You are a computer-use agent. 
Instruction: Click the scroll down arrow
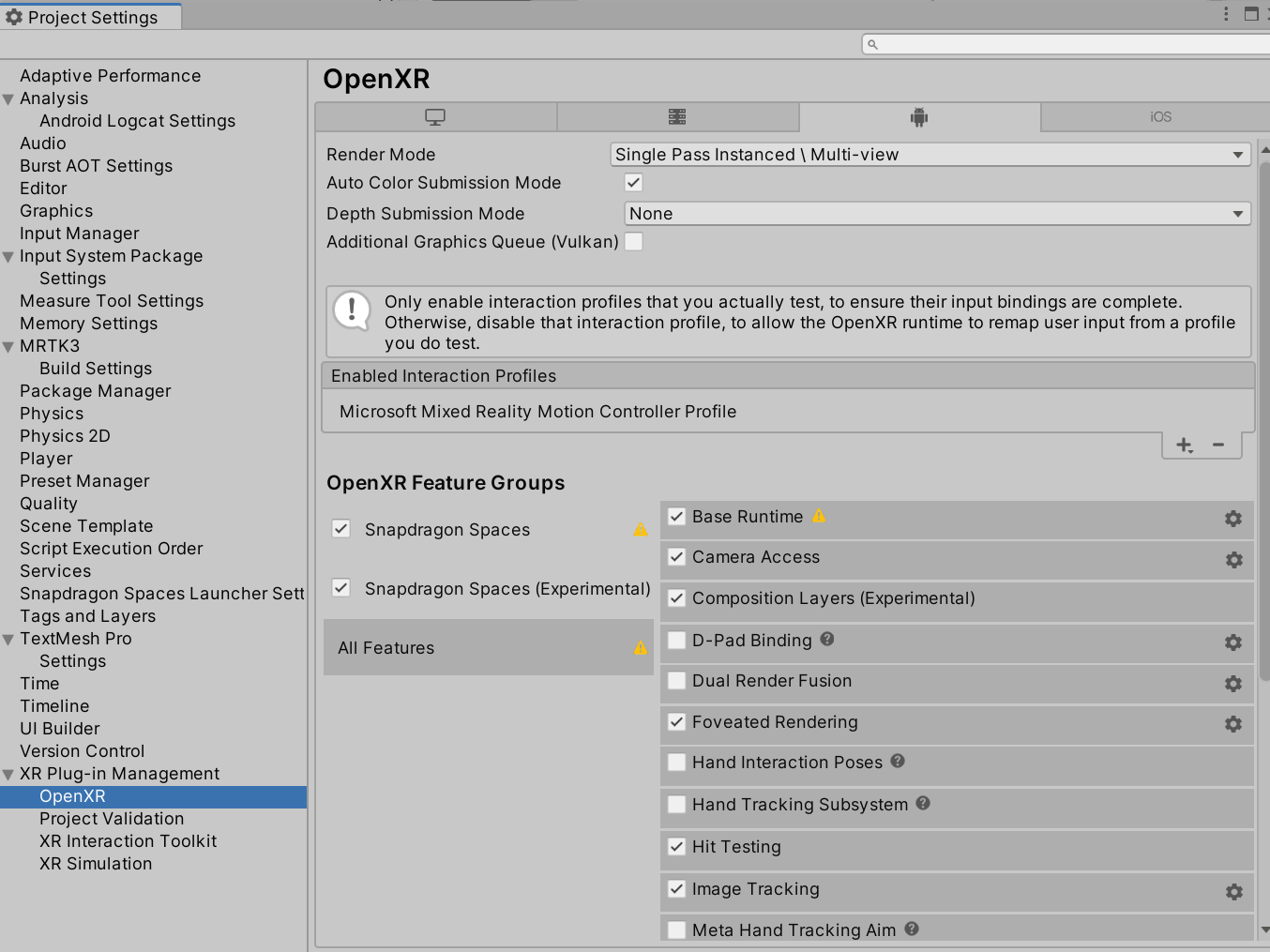tap(1264, 929)
